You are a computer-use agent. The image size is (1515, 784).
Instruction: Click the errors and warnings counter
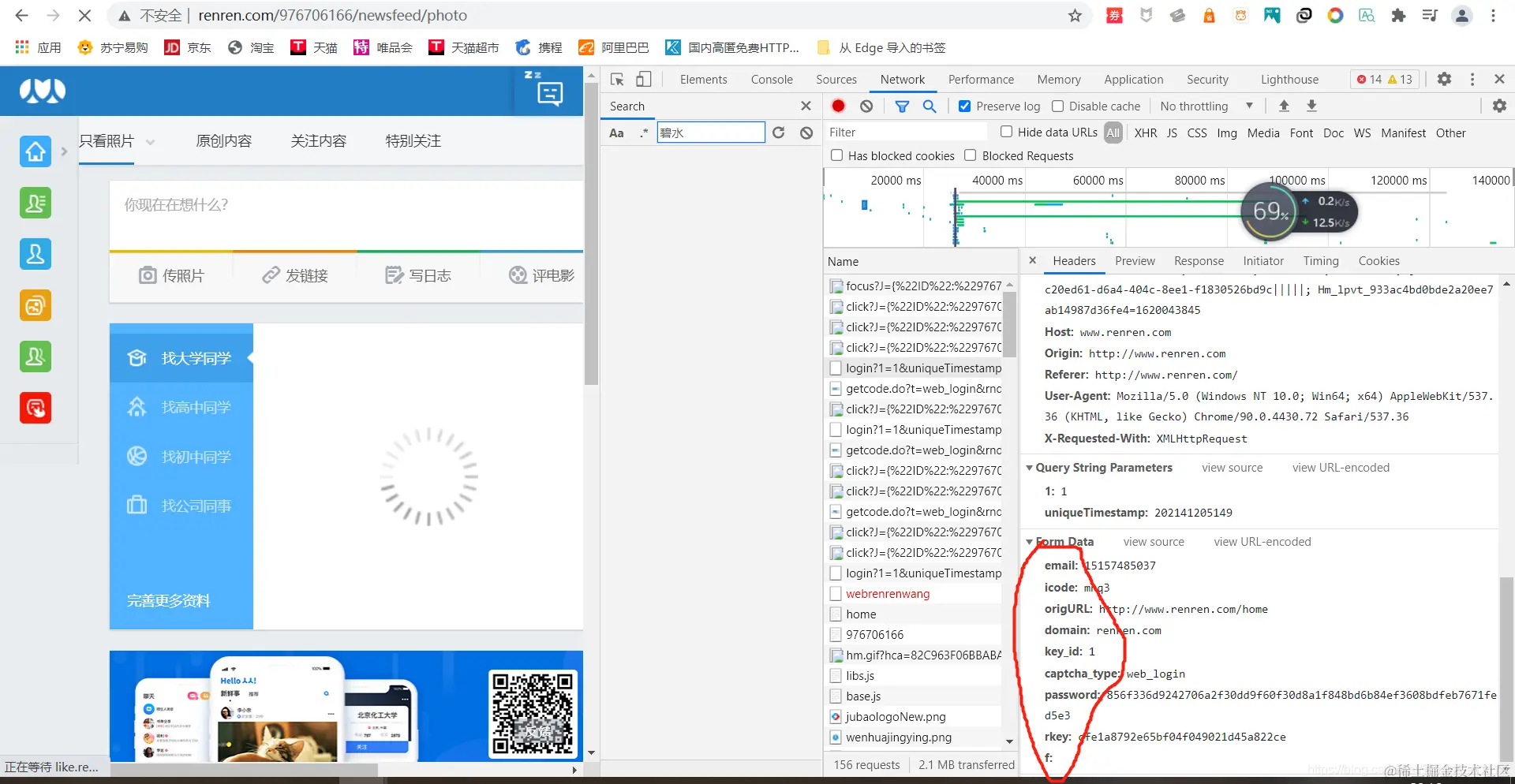(x=1385, y=79)
